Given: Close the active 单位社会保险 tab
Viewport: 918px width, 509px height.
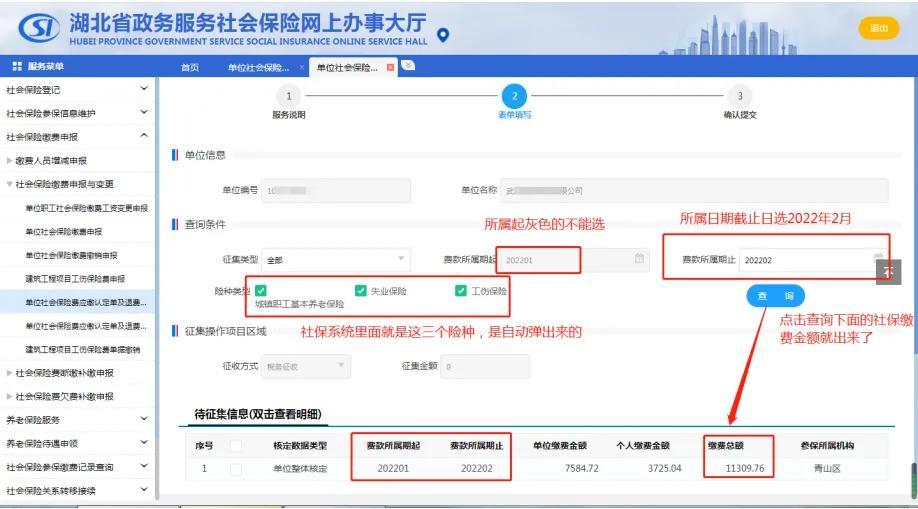Looking at the screenshot, I should 390,67.
